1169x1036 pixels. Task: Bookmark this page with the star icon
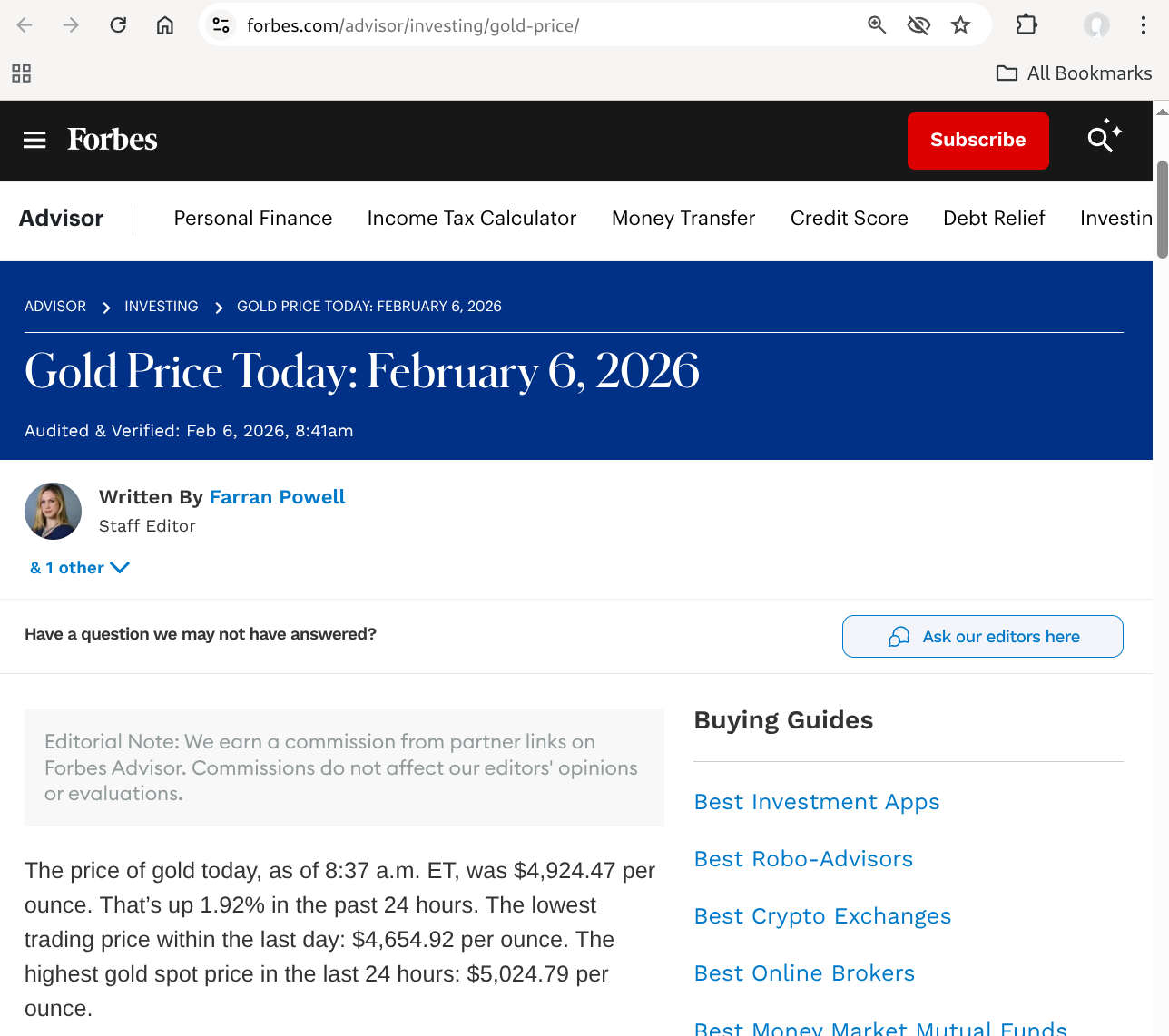pos(960,24)
